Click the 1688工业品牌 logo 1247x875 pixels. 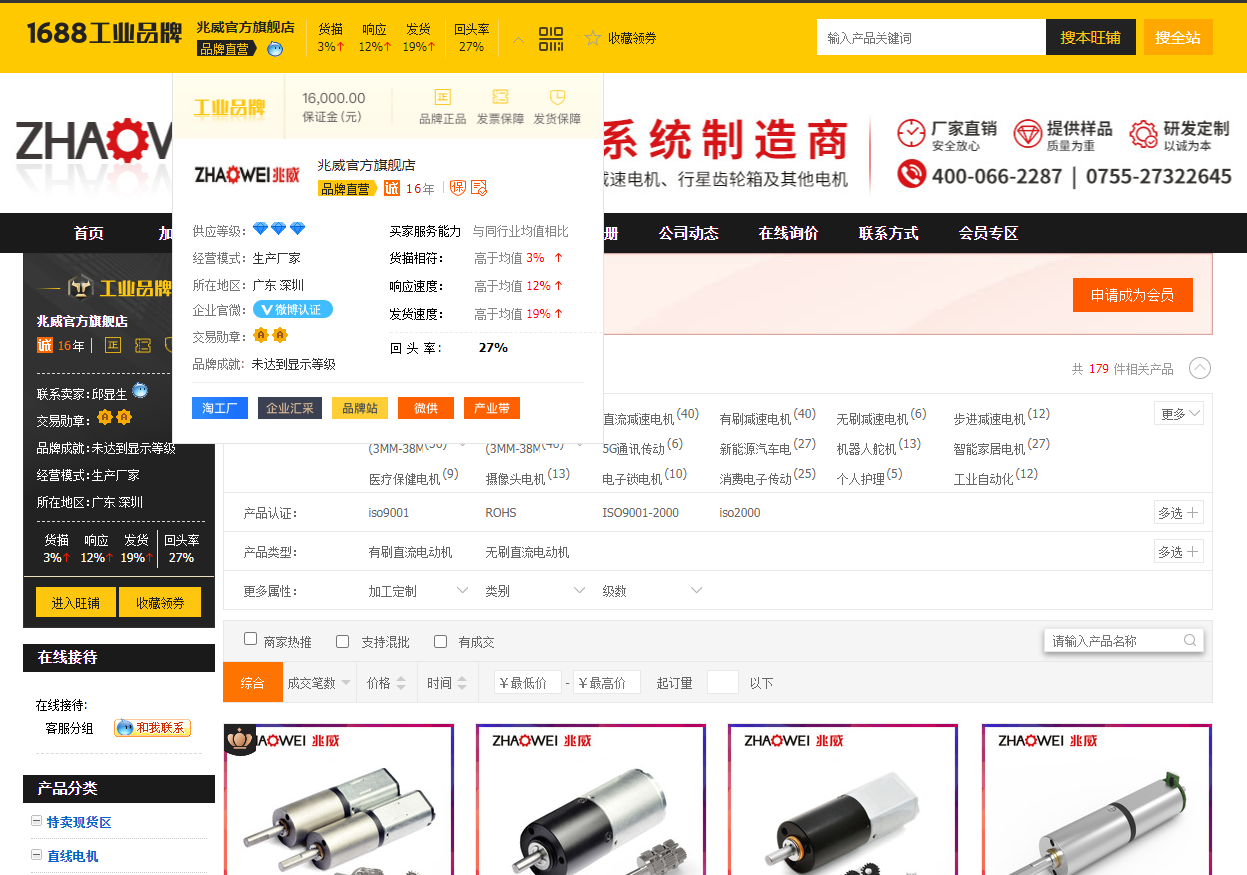pyautogui.click(x=104, y=34)
